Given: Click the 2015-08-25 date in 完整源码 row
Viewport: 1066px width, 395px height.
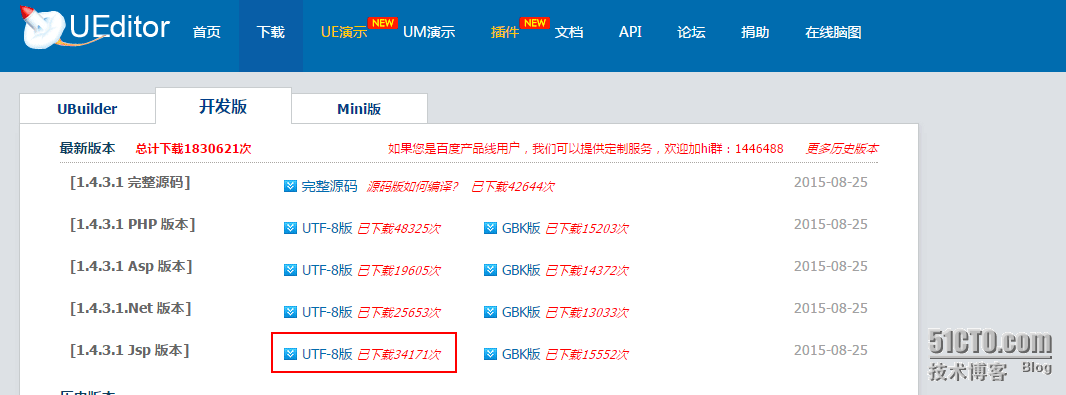Looking at the screenshot, I should (x=831, y=182).
